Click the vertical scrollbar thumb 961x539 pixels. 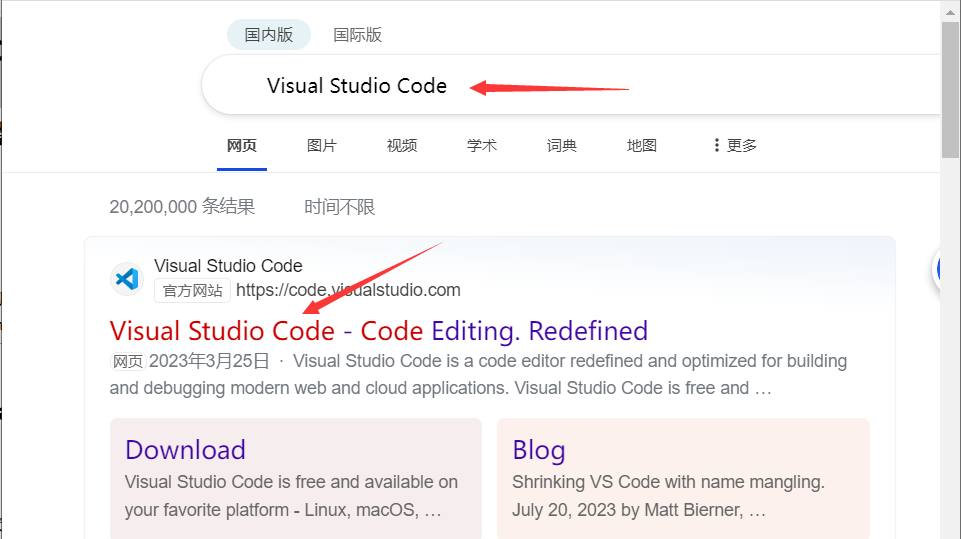click(951, 90)
